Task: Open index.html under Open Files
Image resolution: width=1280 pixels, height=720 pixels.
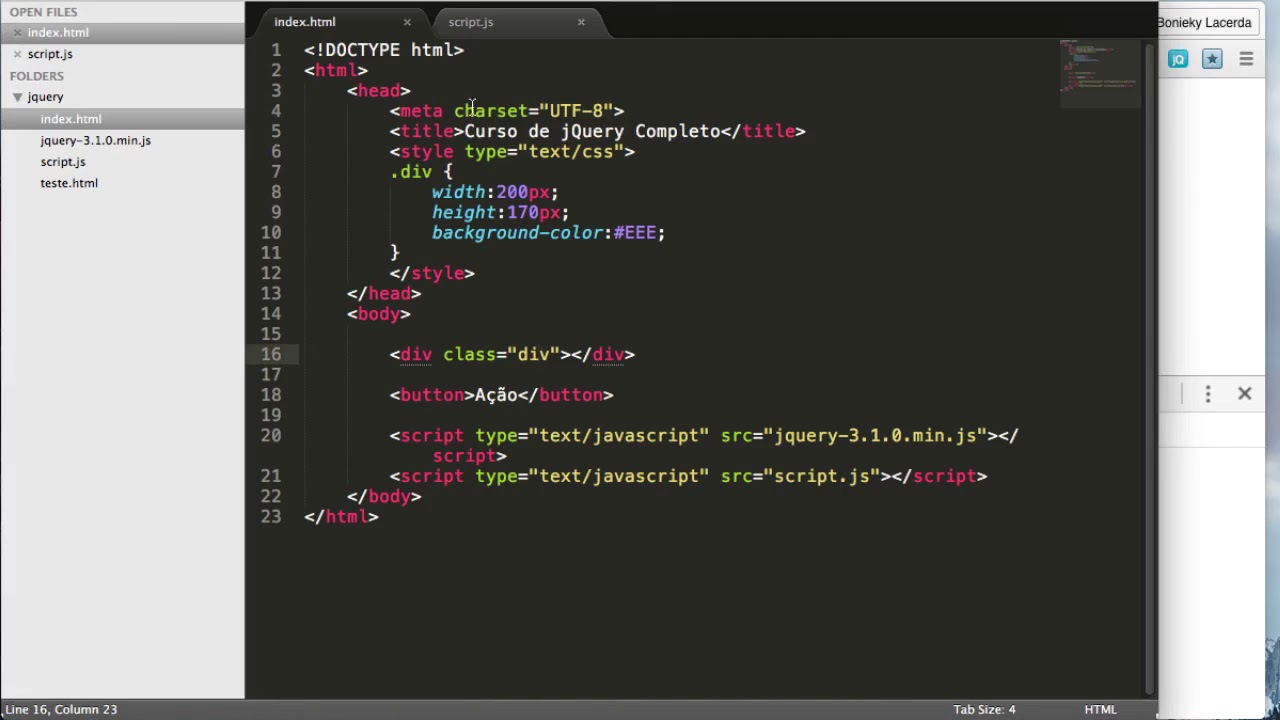Action: pos(58,33)
